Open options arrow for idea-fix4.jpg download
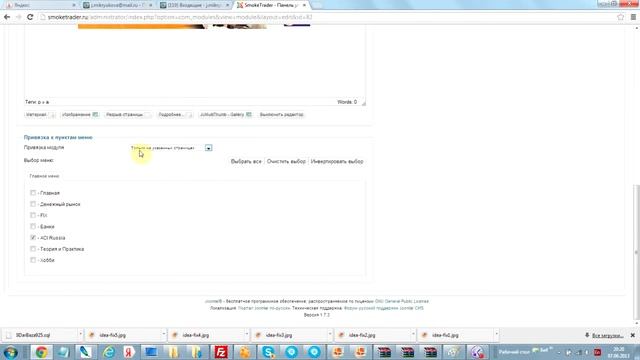Viewport: 640px width, 360px height. (247, 334)
